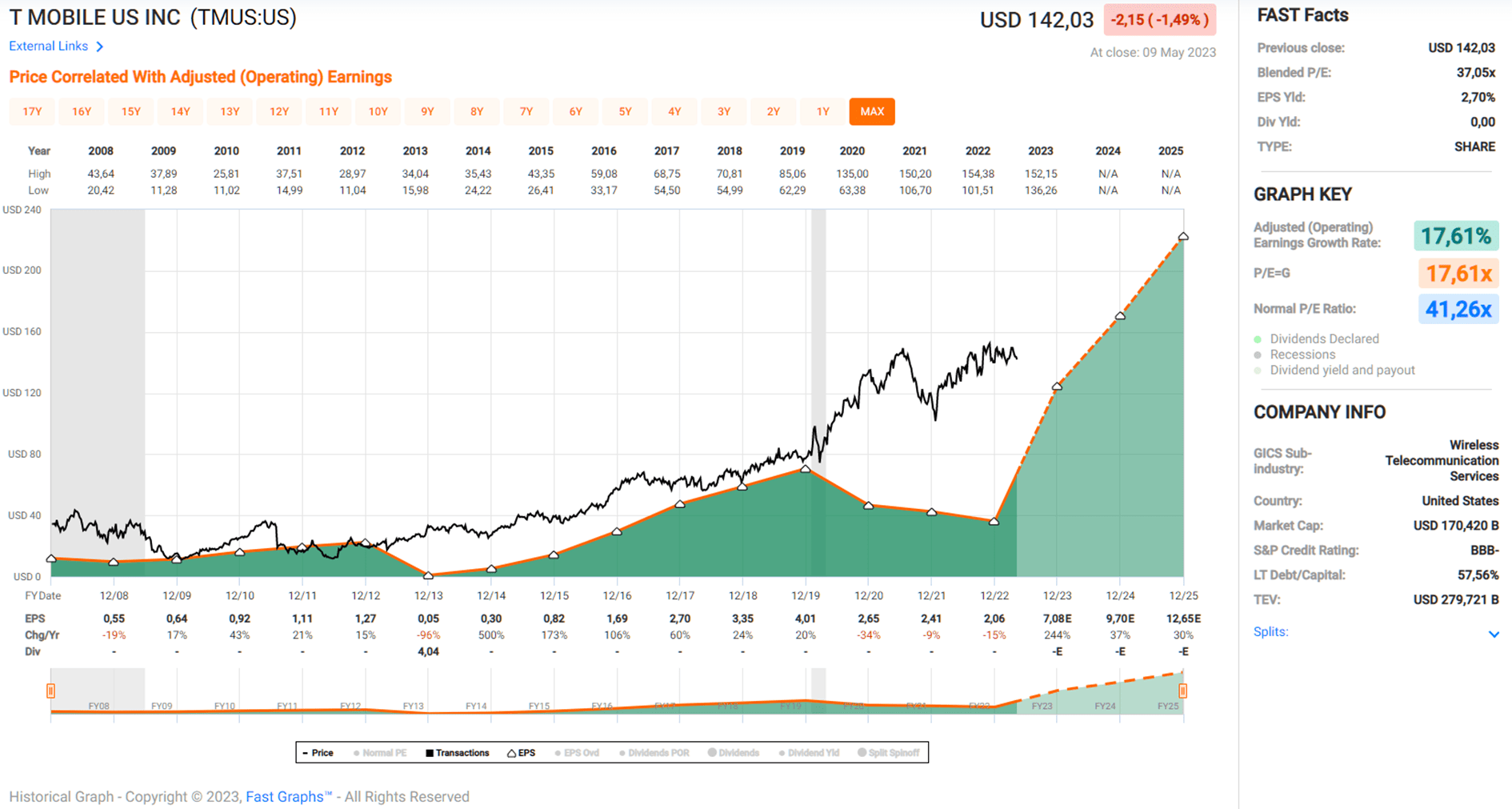
Task: Click the EPS Yld value 2,70%
Action: (x=1478, y=98)
